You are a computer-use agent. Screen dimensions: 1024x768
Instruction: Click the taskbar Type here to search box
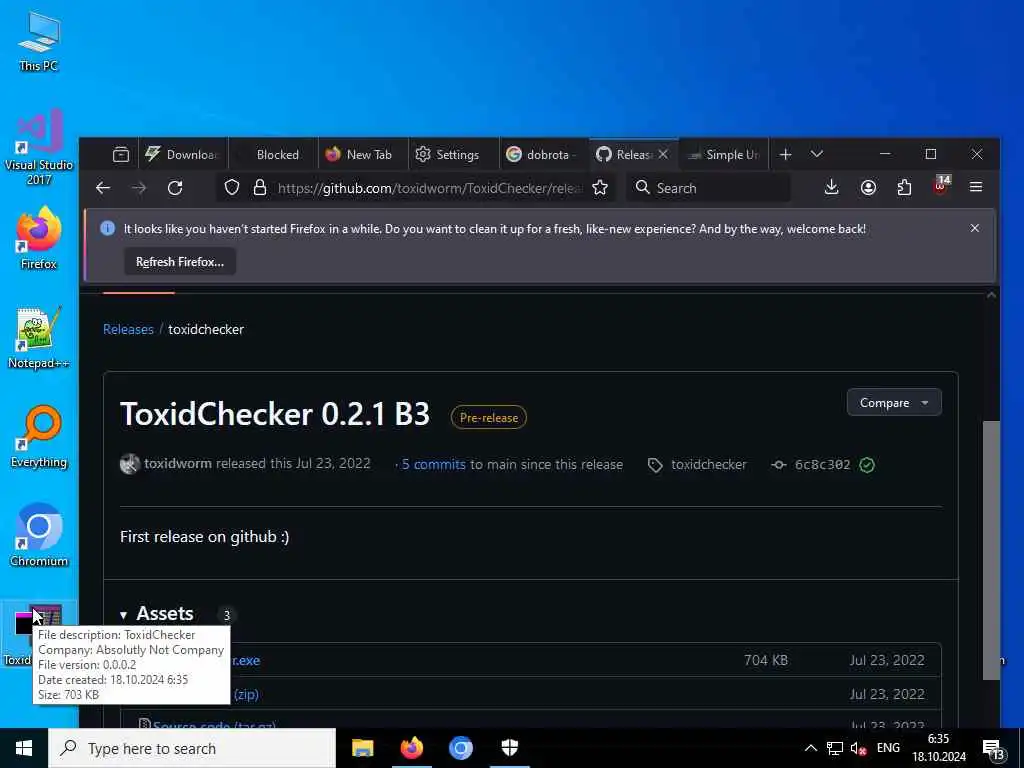pyautogui.click(x=192, y=748)
